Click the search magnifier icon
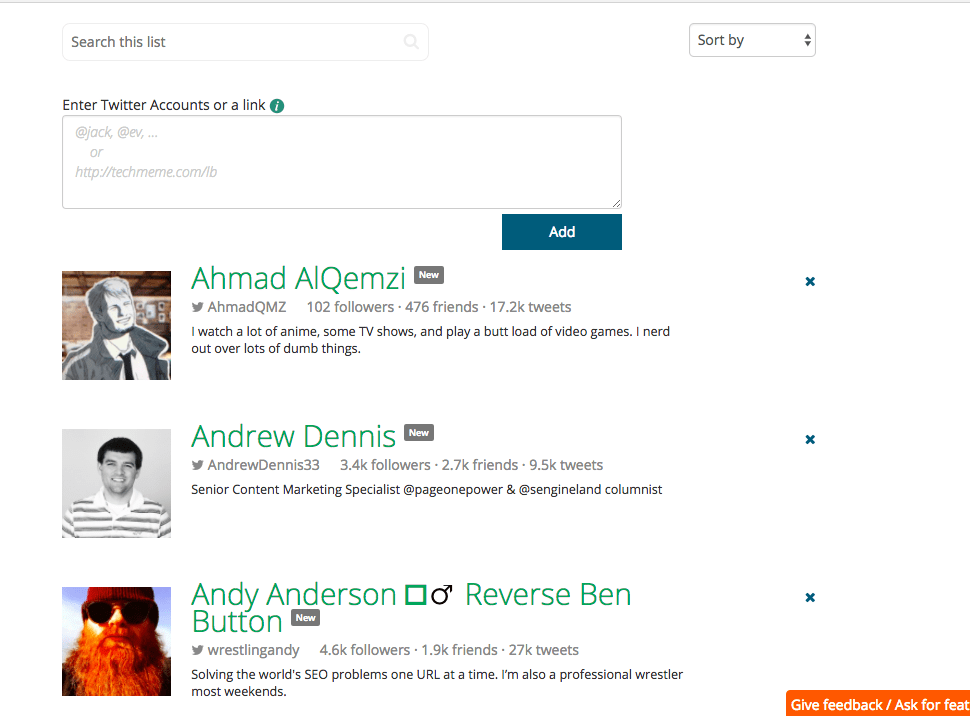 tap(411, 42)
